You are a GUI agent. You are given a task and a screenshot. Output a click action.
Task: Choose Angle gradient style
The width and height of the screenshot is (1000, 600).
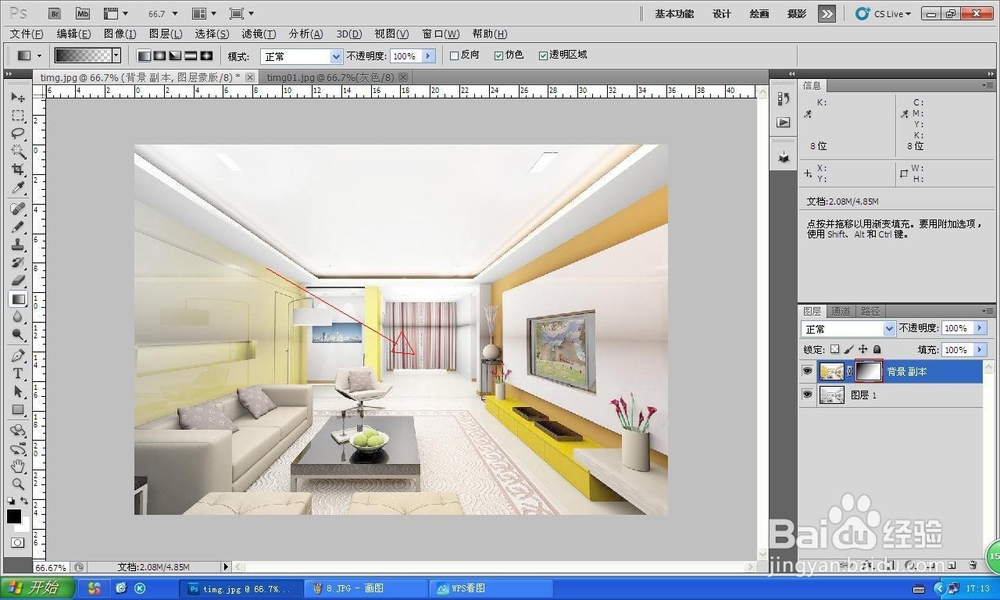[x=175, y=56]
